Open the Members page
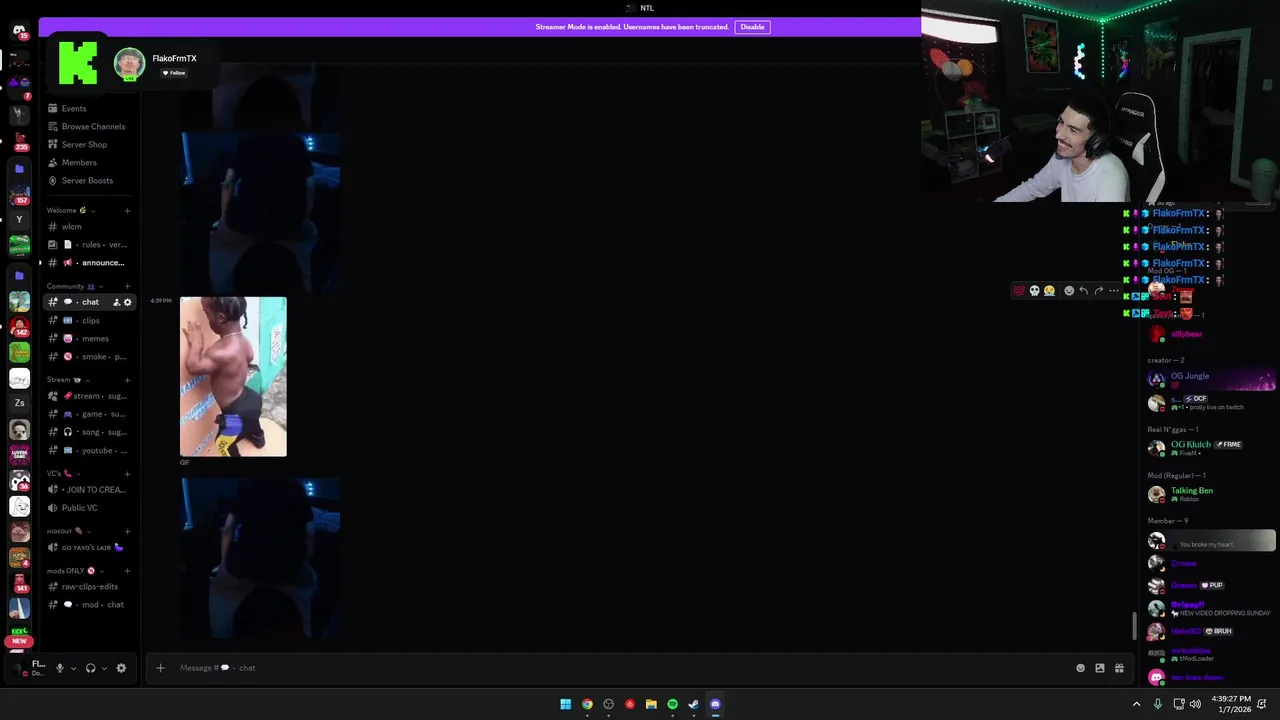The width and height of the screenshot is (1280, 720). (90, 162)
